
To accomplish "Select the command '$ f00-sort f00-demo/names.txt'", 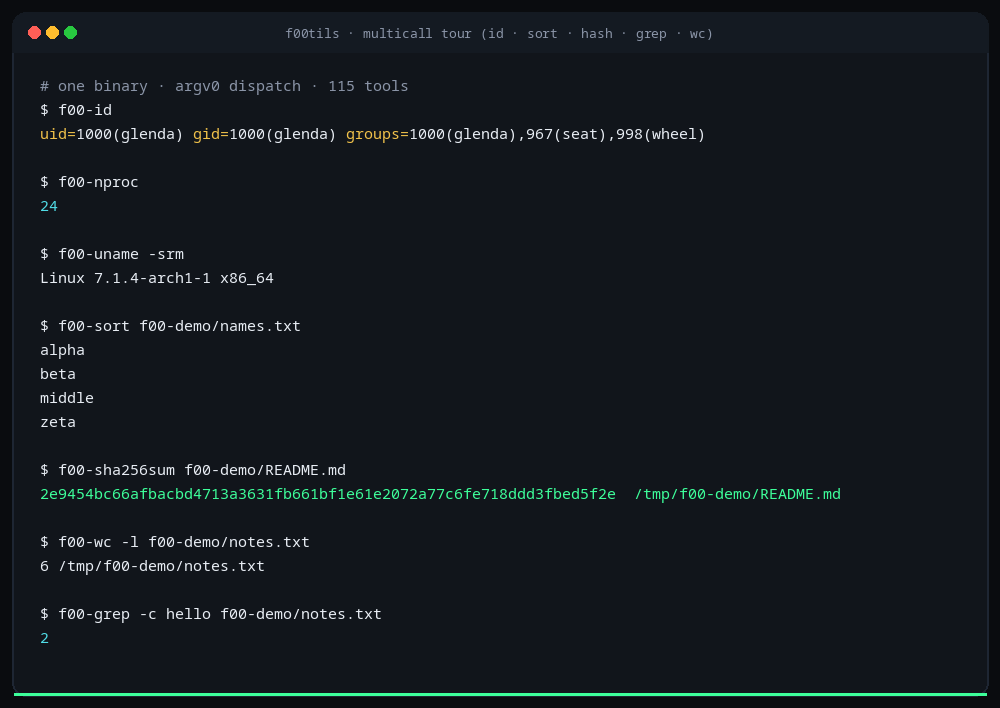I will click(x=170, y=327).
